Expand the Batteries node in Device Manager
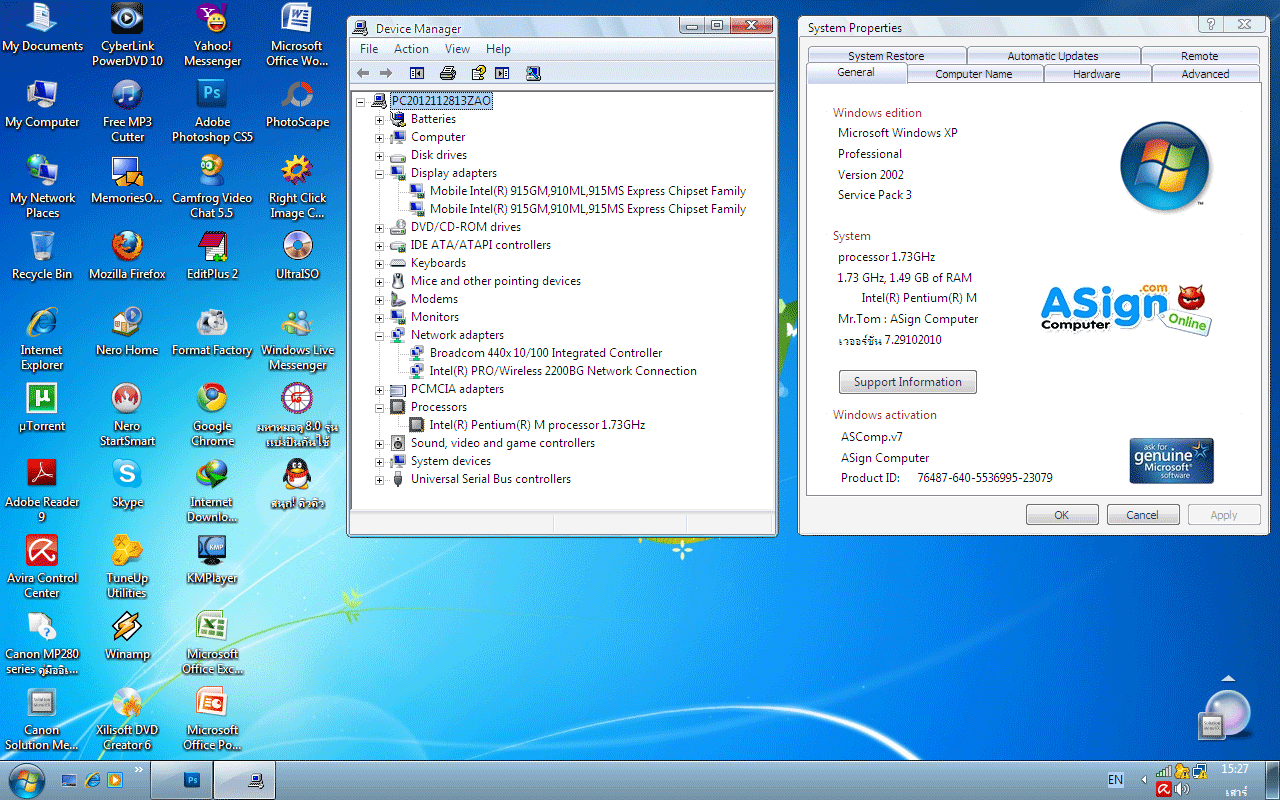Image resolution: width=1280 pixels, height=800 pixels. tap(379, 119)
